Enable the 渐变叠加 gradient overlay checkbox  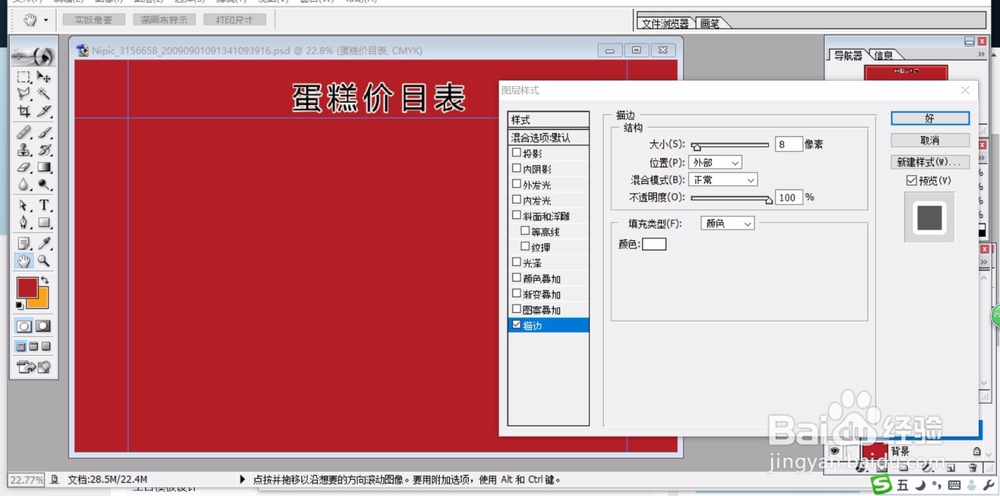coord(517,293)
